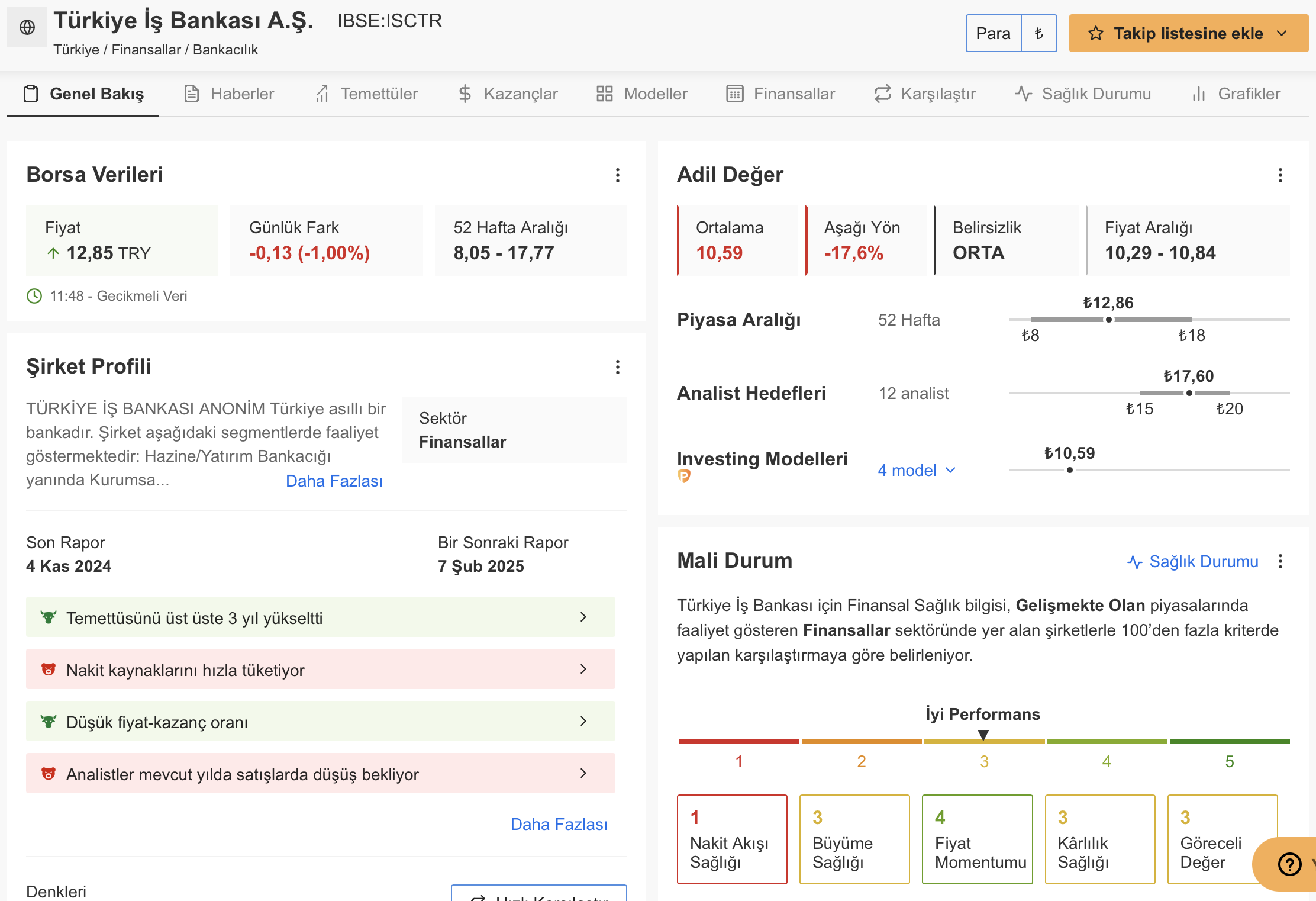The width and height of the screenshot is (1316, 901).
Task: Click the globe icon beside company name
Action: pos(27,27)
